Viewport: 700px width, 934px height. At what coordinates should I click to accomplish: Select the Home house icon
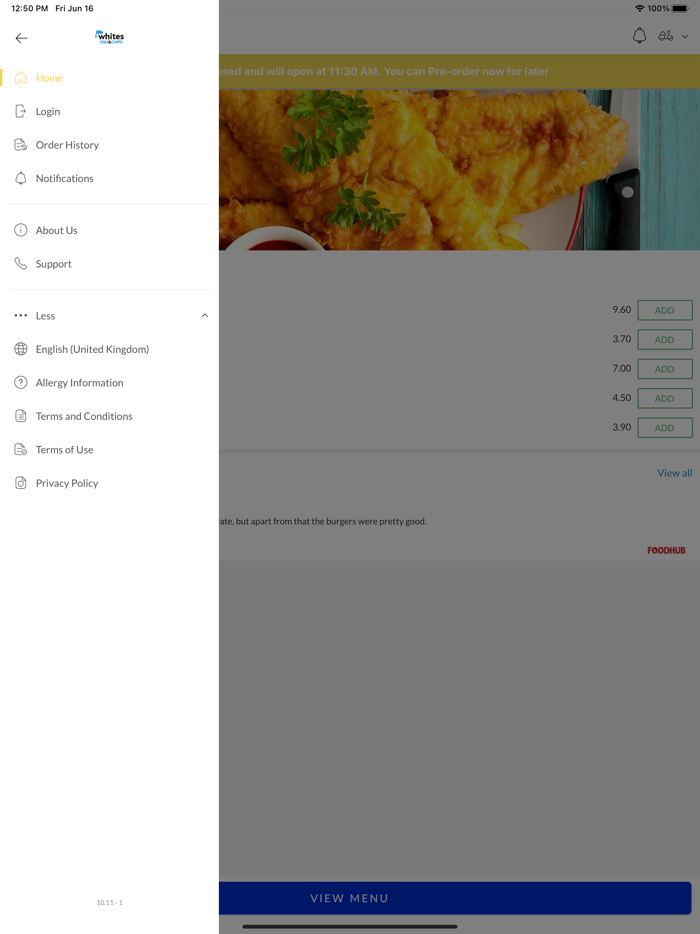pyautogui.click(x=21, y=78)
